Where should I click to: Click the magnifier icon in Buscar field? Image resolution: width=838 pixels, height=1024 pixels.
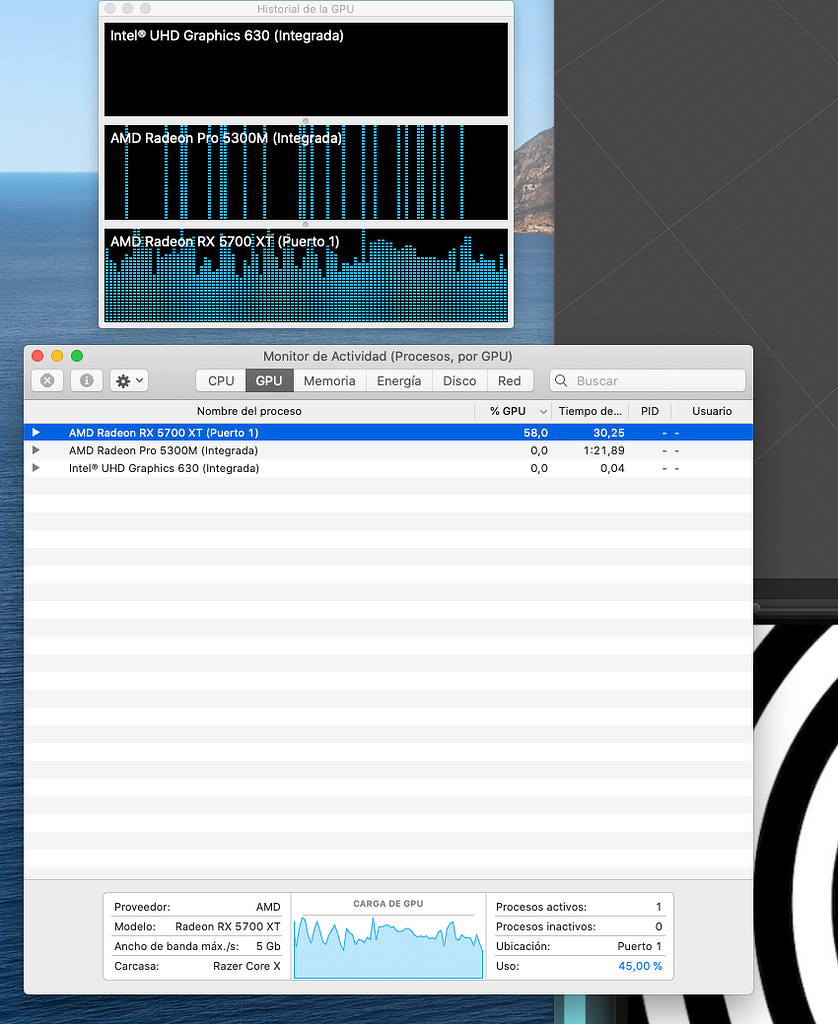(564, 380)
